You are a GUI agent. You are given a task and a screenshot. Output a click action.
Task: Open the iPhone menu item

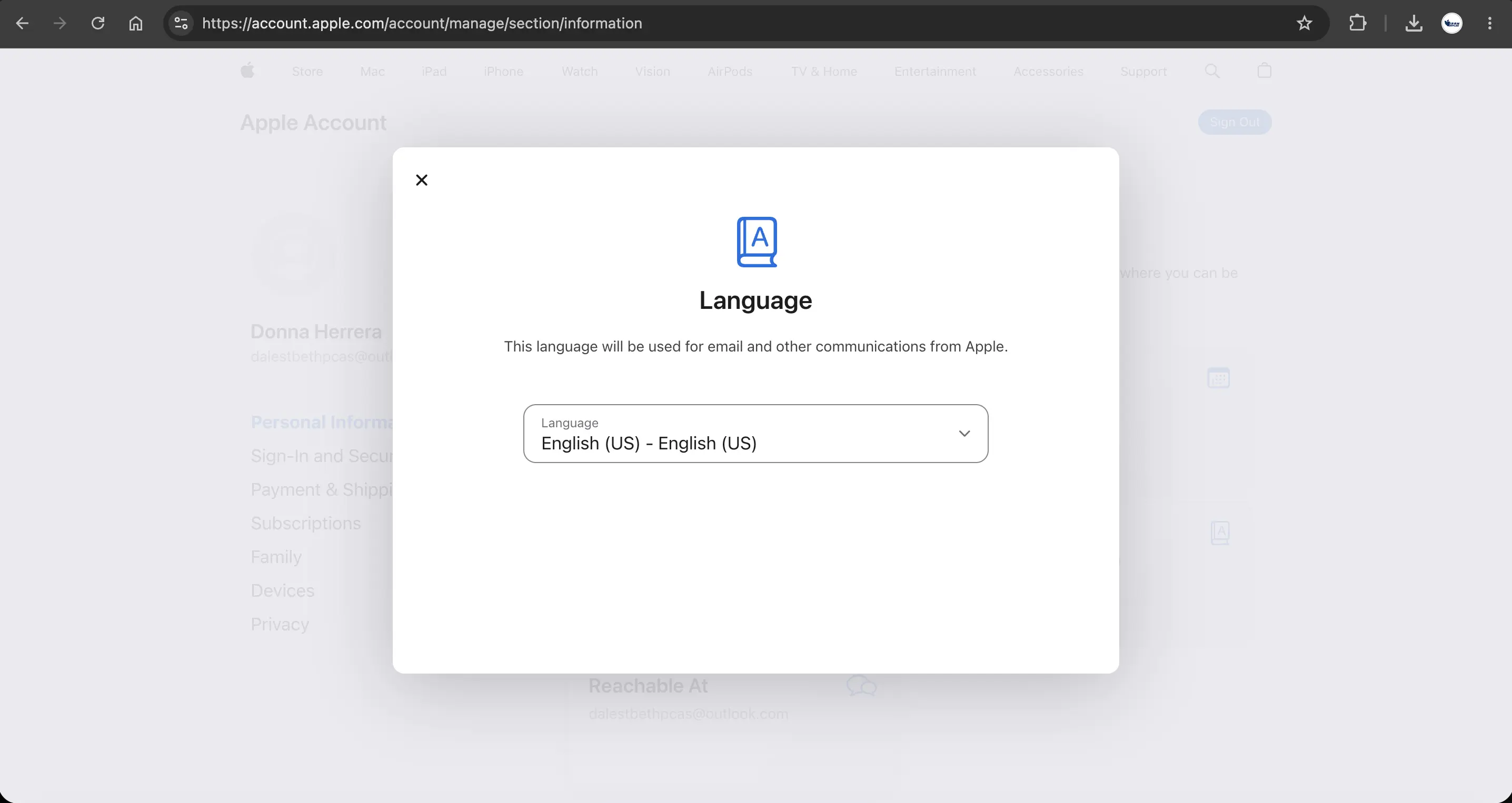click(504, 72)
